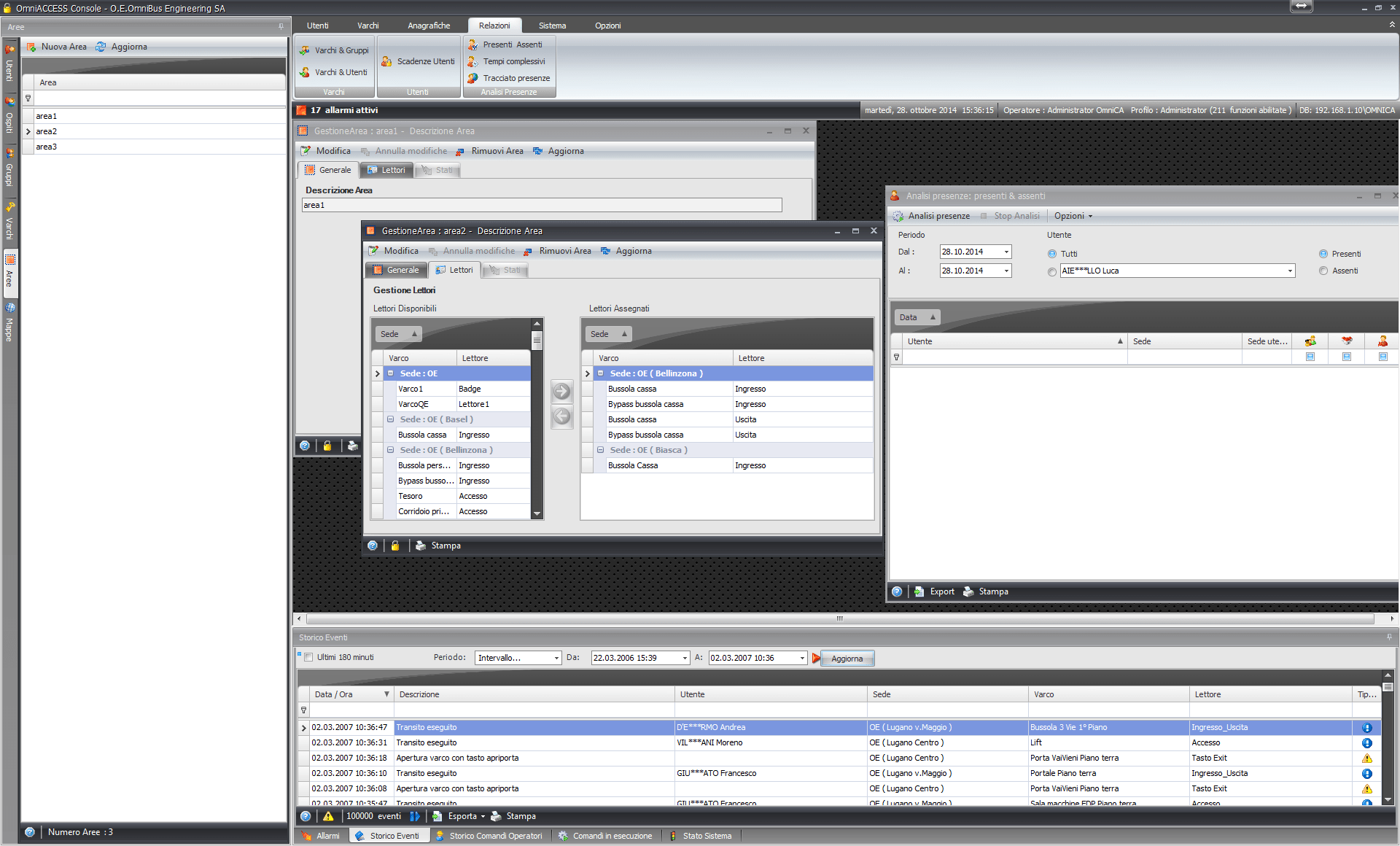Click the right arrow to assign a reader

point(561,392)
